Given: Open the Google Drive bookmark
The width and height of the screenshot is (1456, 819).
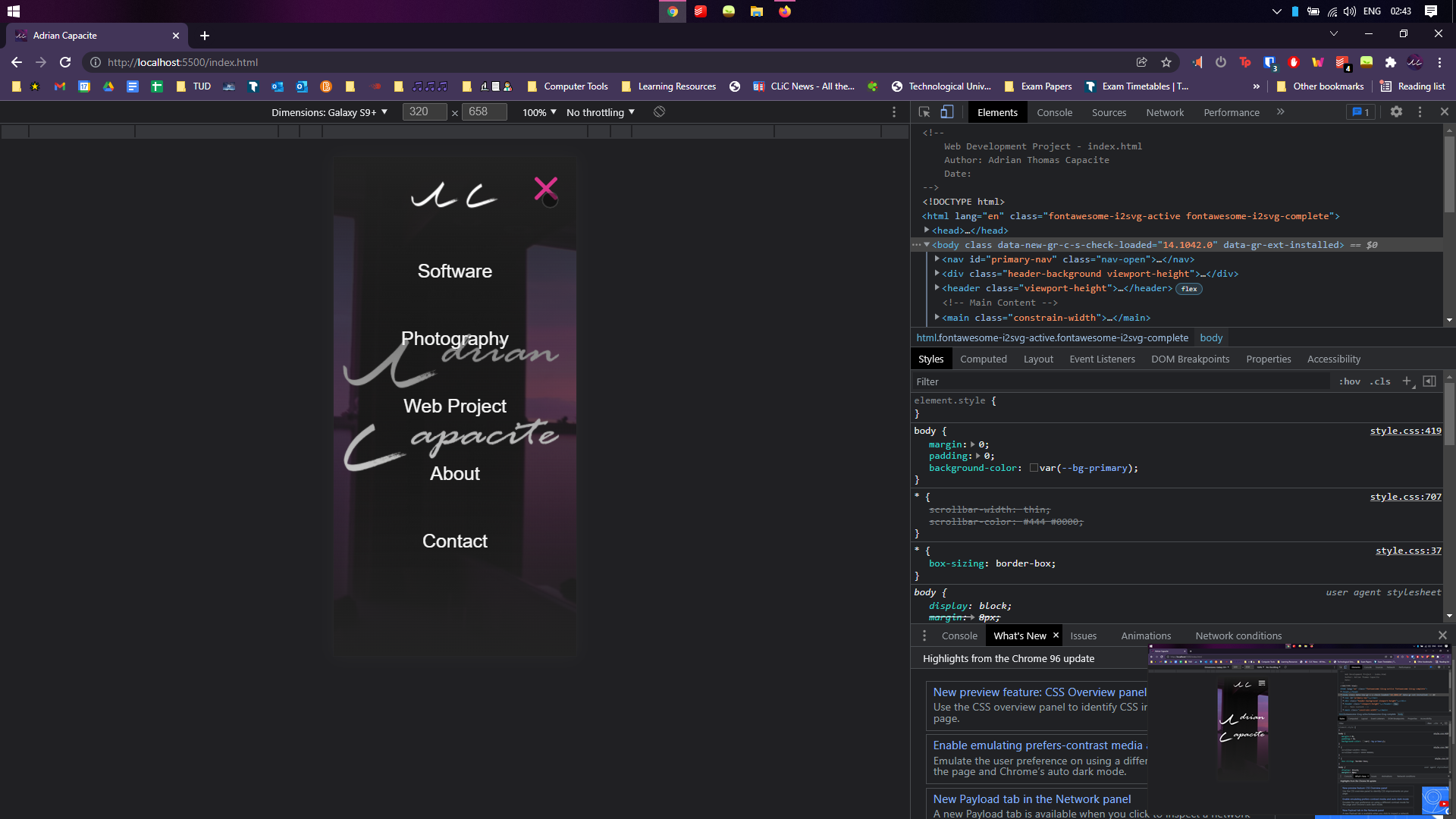Looking at the screenshot, I should coord(108,86).
